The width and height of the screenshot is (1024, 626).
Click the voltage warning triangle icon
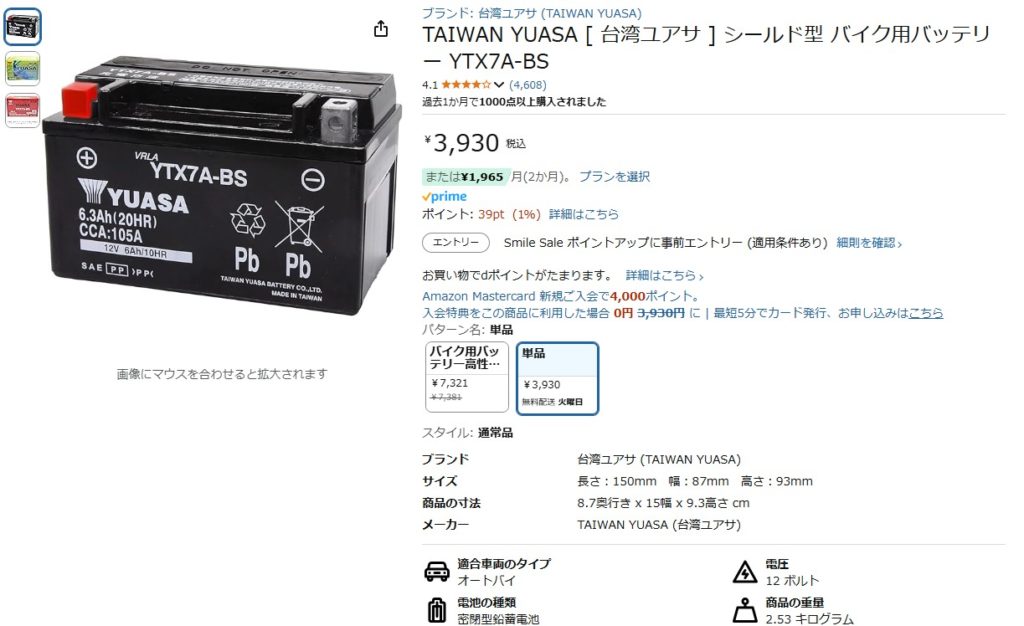(744, 572)
